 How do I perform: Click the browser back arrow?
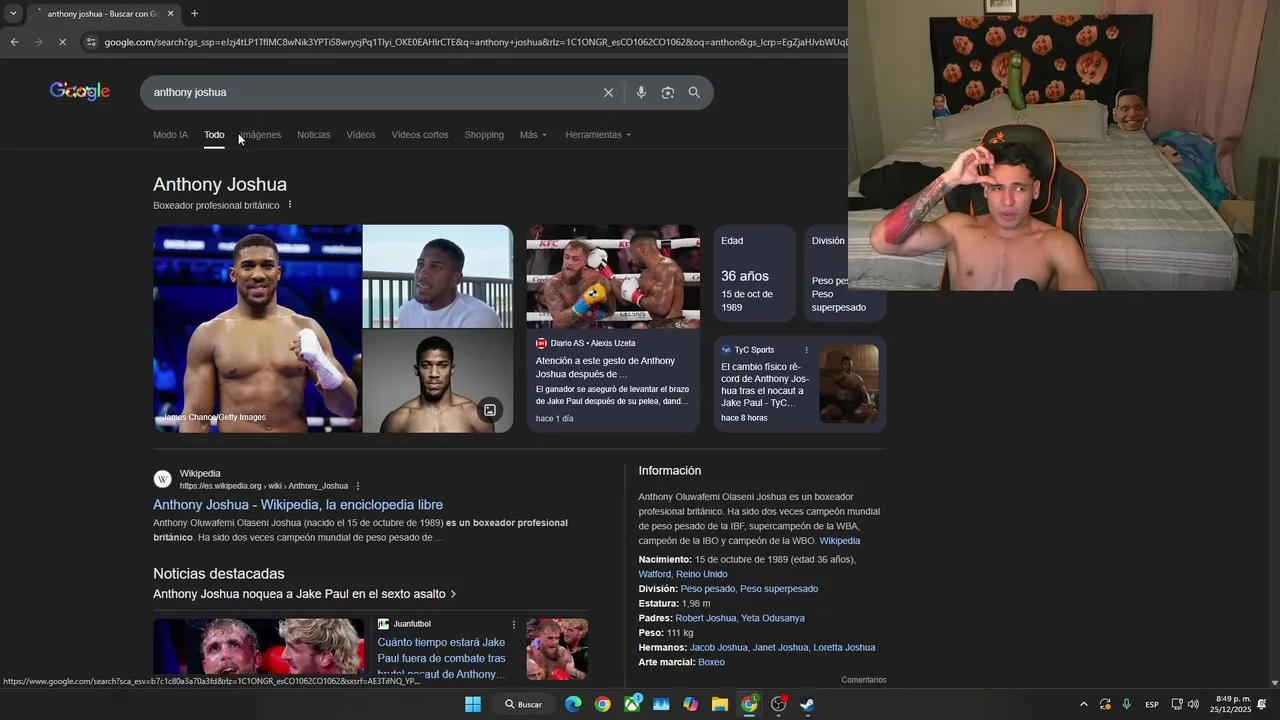[x=14, y=42]
